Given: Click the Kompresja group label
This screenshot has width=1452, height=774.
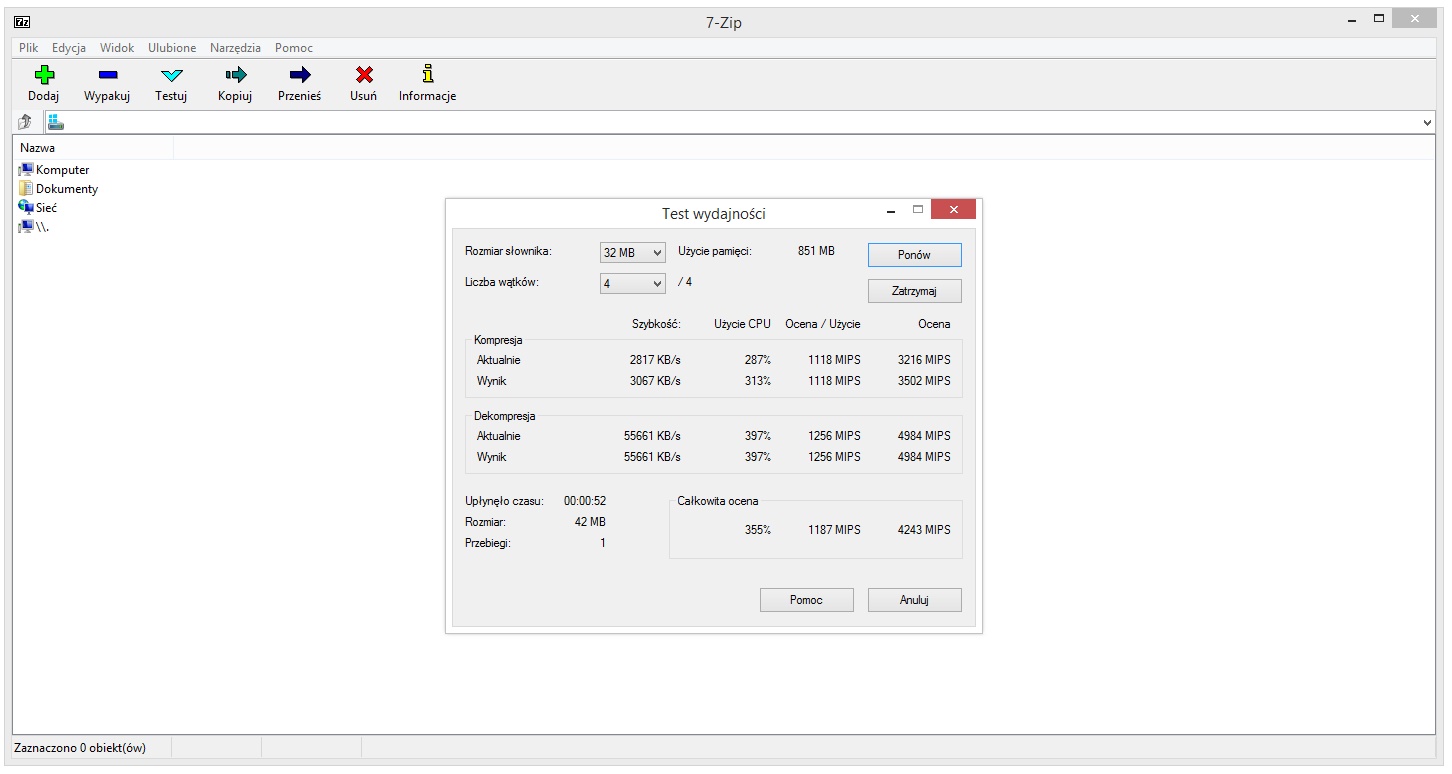Looking at the screenshot, I should click(x=498, y=340).
